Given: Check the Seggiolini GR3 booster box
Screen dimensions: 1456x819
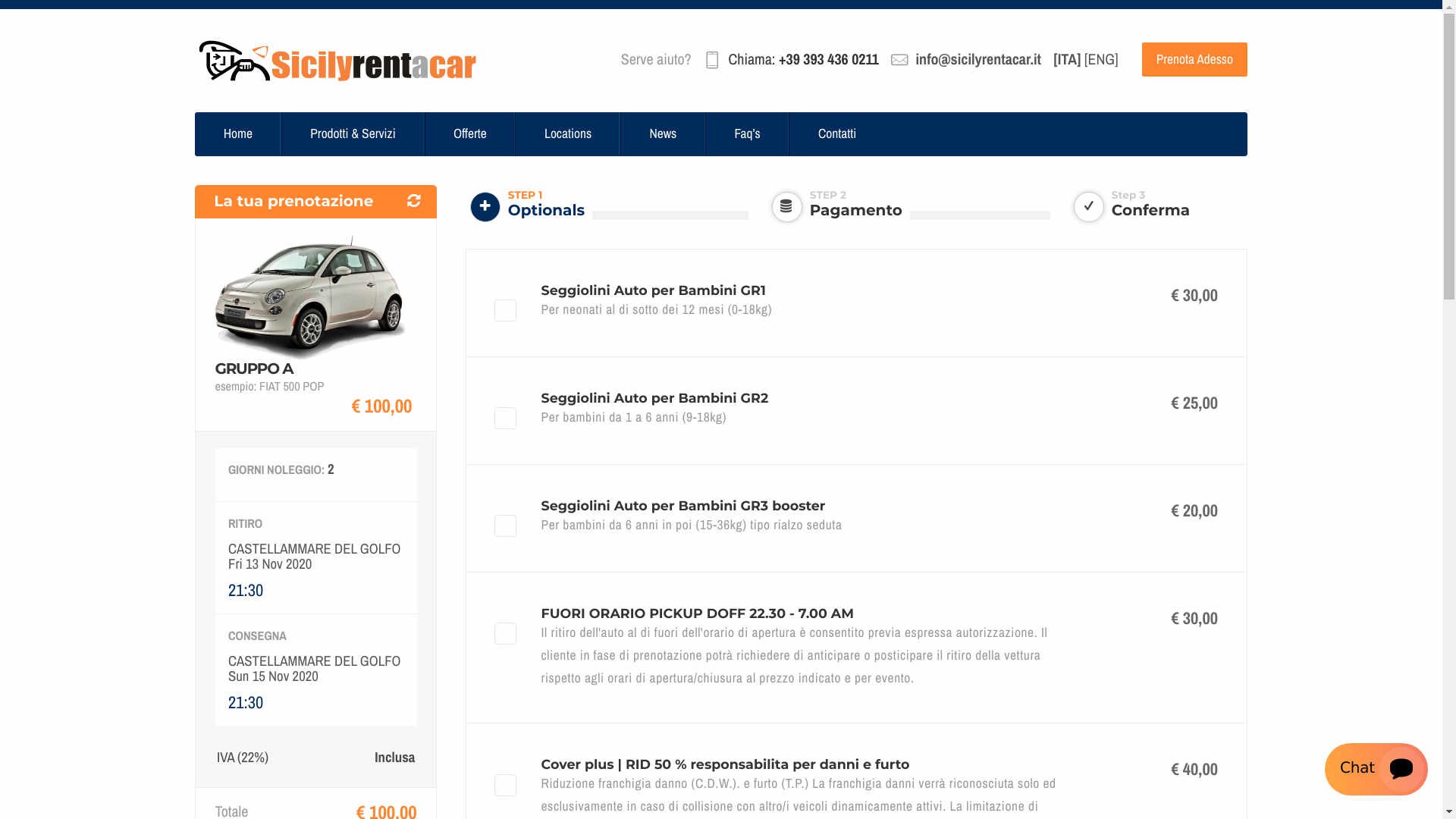Looking at the screenshot, I should (505, 526).
